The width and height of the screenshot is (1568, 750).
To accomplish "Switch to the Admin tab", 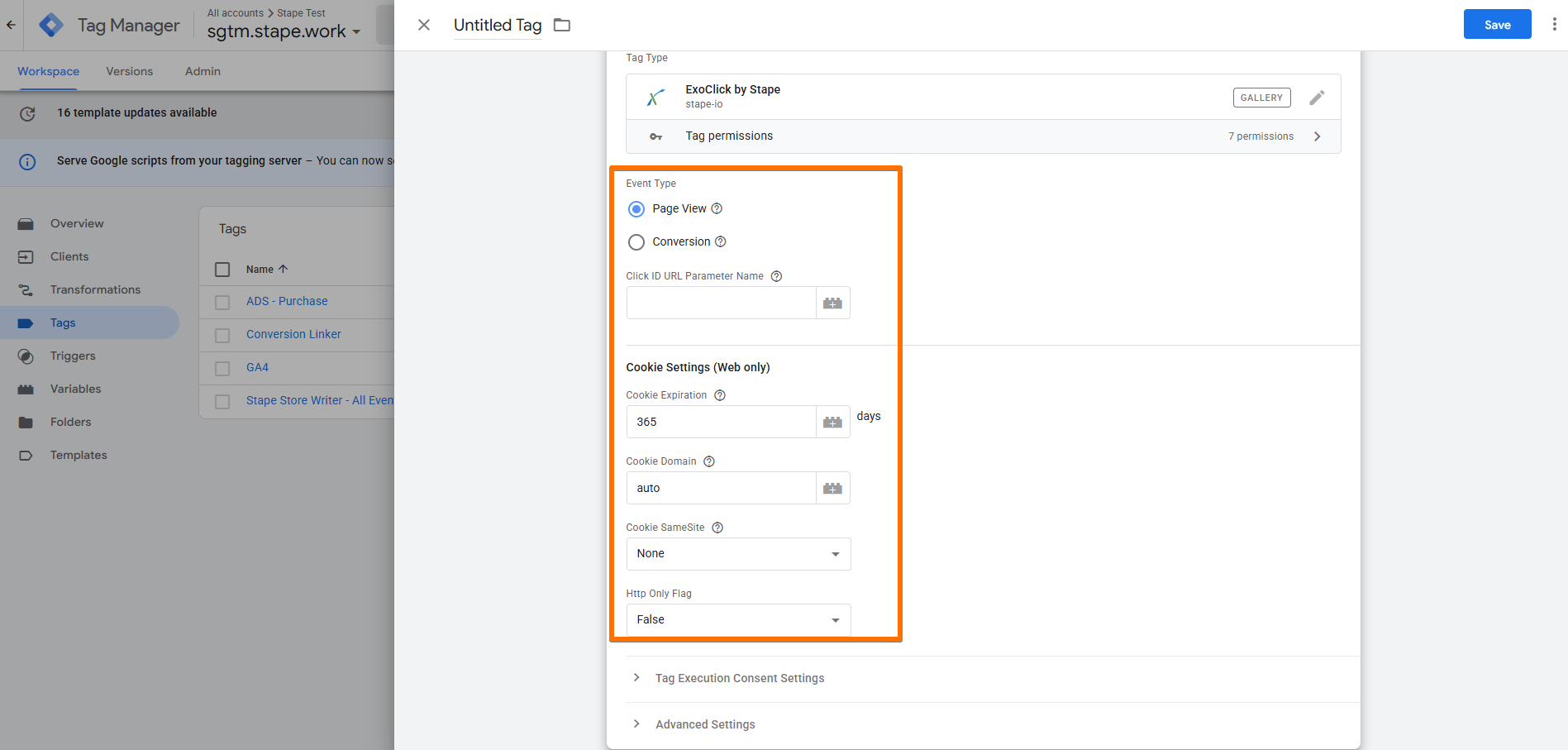I will click(203, 71).
